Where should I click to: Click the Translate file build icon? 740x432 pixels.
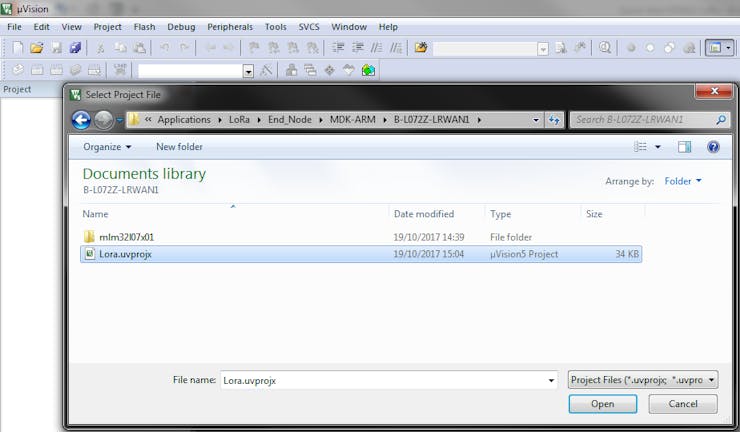pyautogui.click(x=17, y=70)
